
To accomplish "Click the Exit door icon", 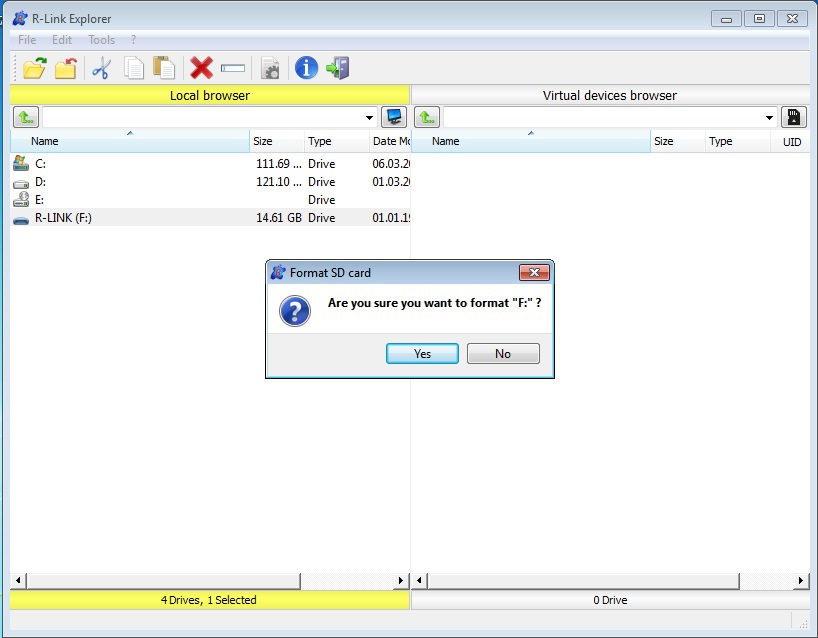I will click(x=338, y=68).
